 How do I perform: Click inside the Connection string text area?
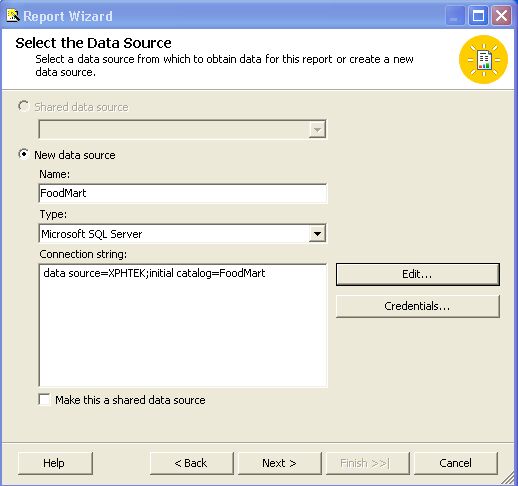click(x=183, y=325)
